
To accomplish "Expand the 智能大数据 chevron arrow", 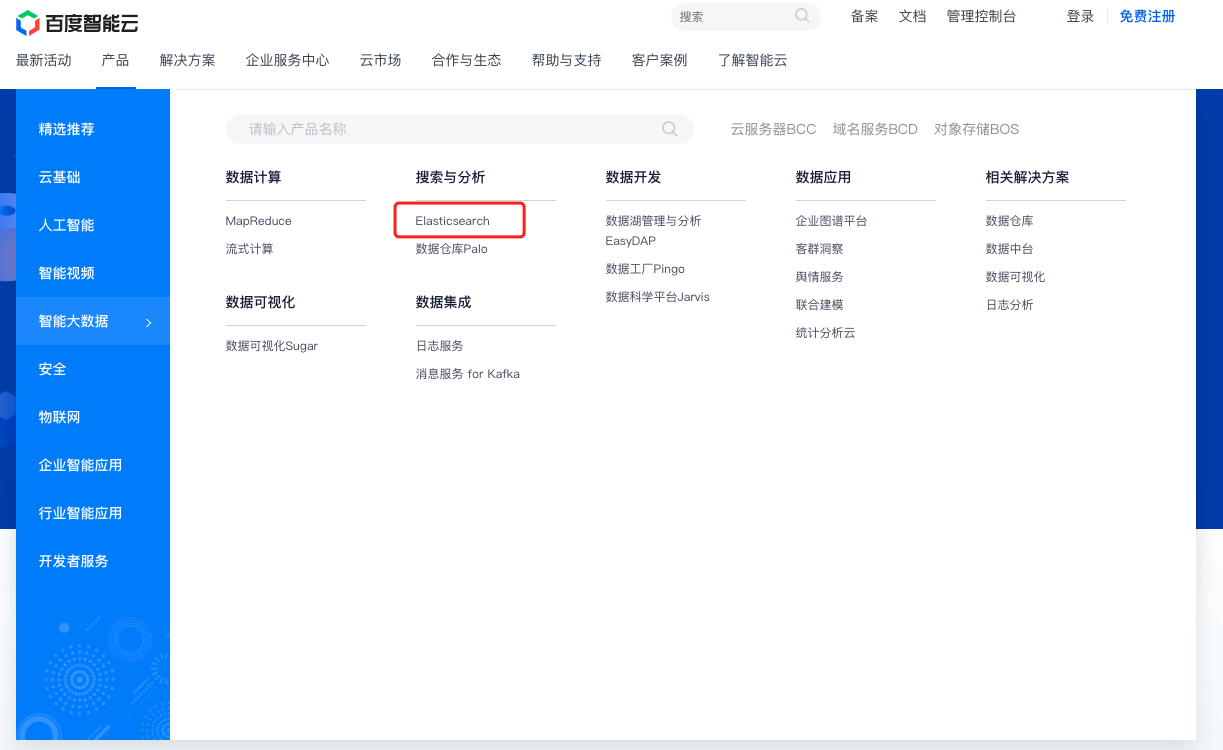I will tap(149, 322).
